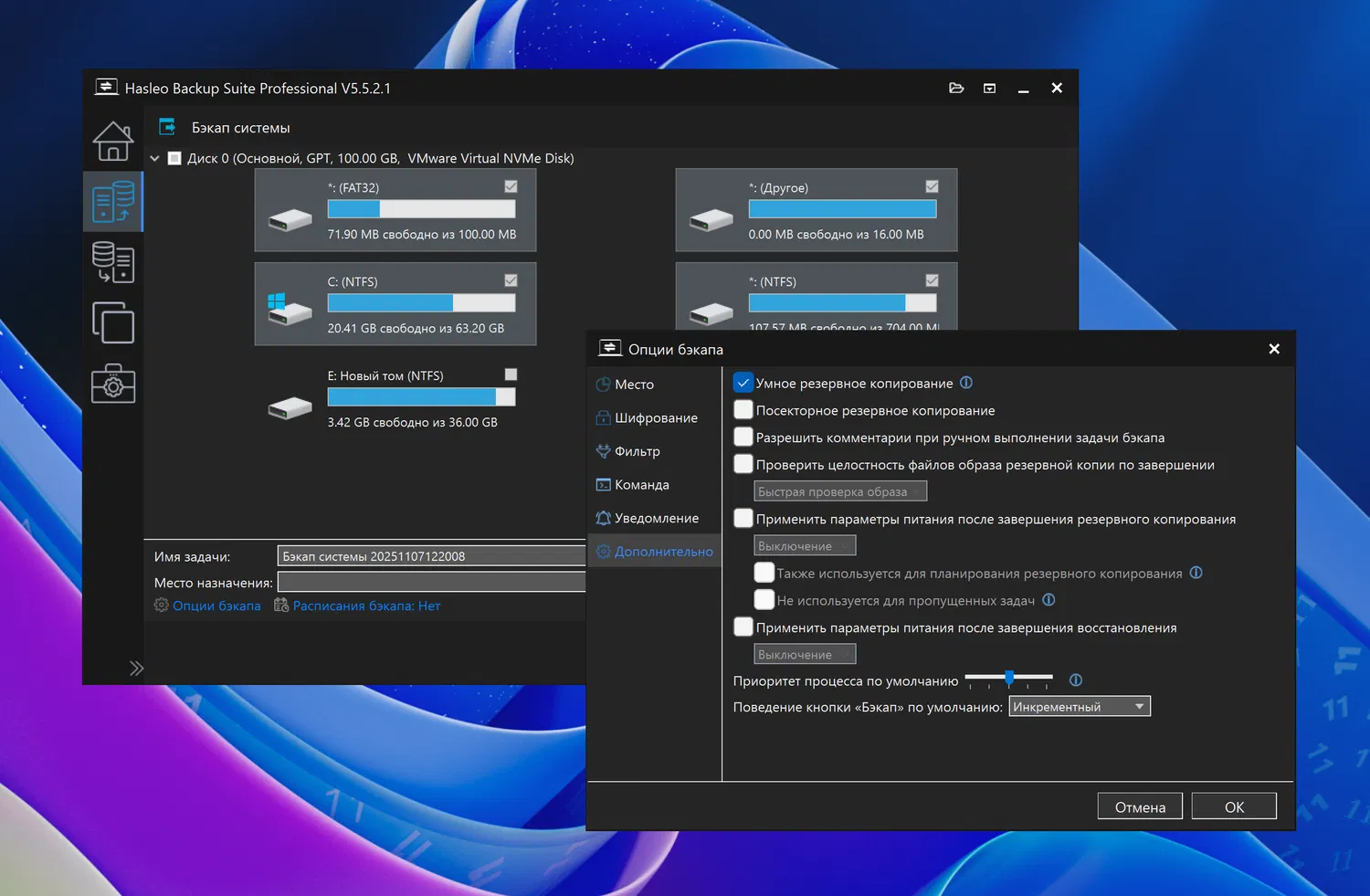
Task: Click the usage bar of E: Новый том
Action: 421,396
